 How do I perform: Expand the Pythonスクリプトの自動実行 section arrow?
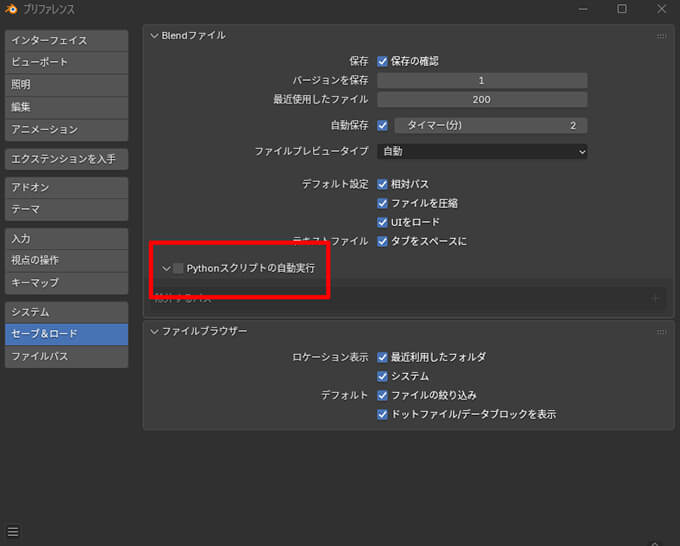(166, 268)
